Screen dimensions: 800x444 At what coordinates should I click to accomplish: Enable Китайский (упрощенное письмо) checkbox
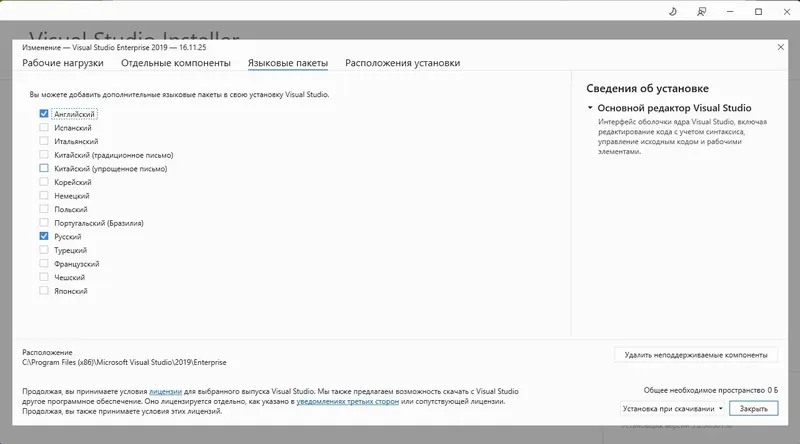[44, 168]
